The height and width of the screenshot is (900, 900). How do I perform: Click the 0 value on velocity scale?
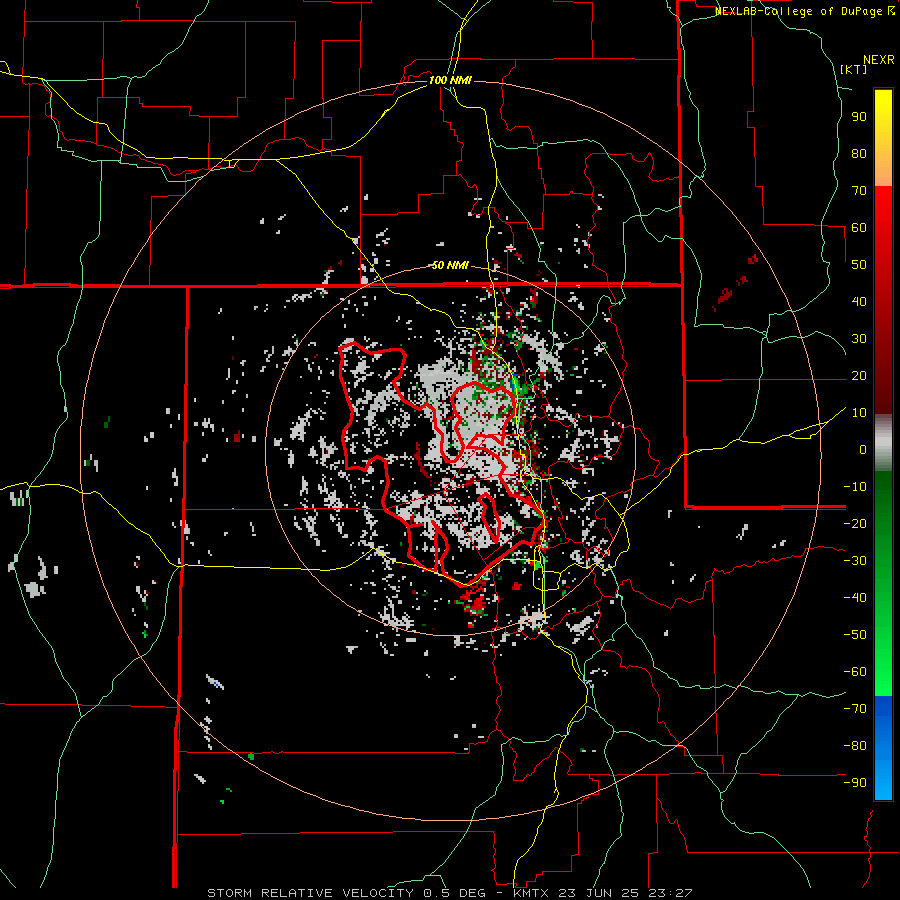coord(863,450)
